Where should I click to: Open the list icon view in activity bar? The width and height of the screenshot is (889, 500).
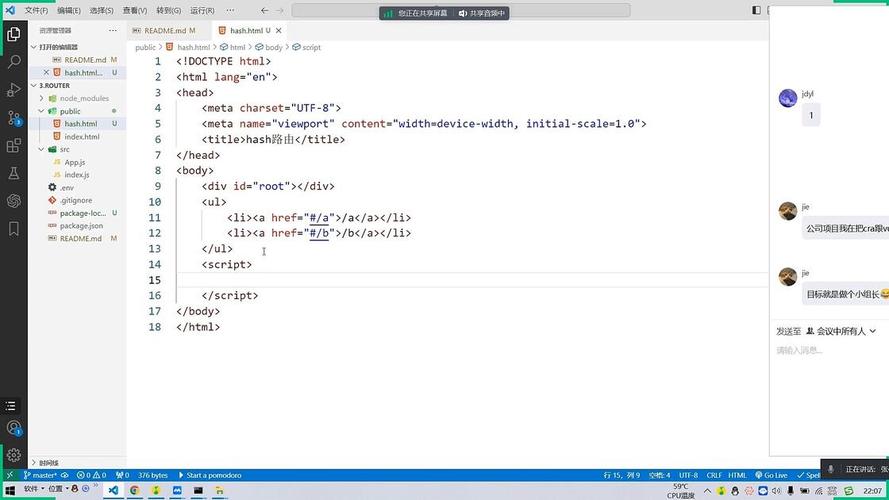point(11,406)
